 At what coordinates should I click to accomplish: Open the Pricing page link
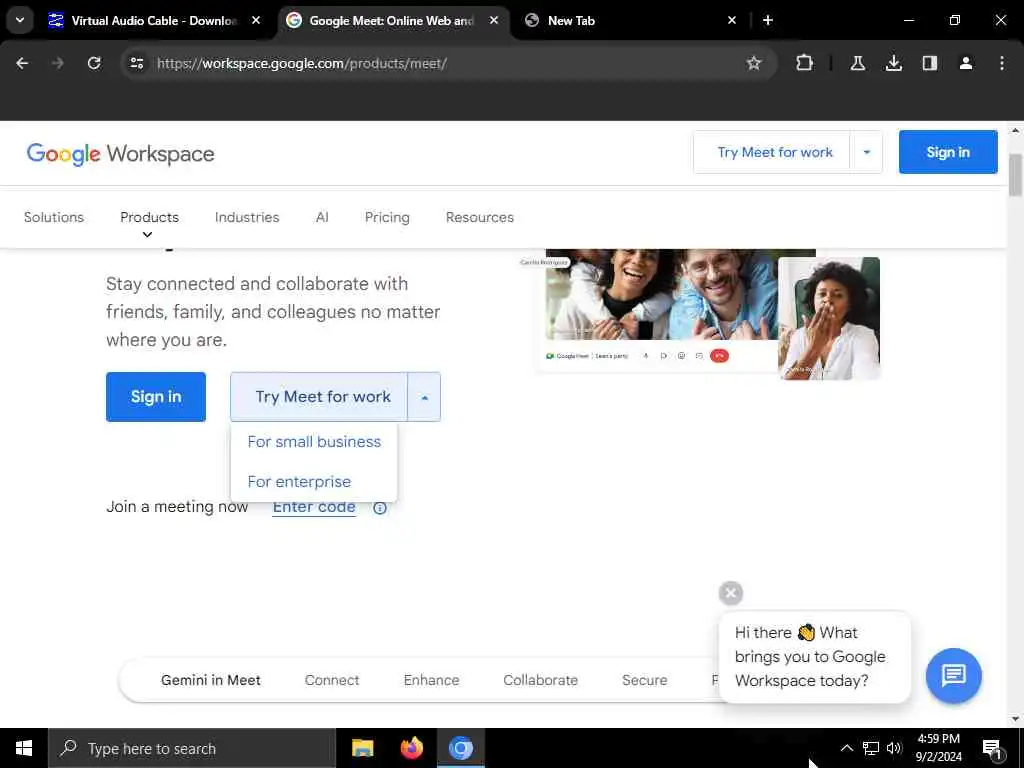point(387,217)
